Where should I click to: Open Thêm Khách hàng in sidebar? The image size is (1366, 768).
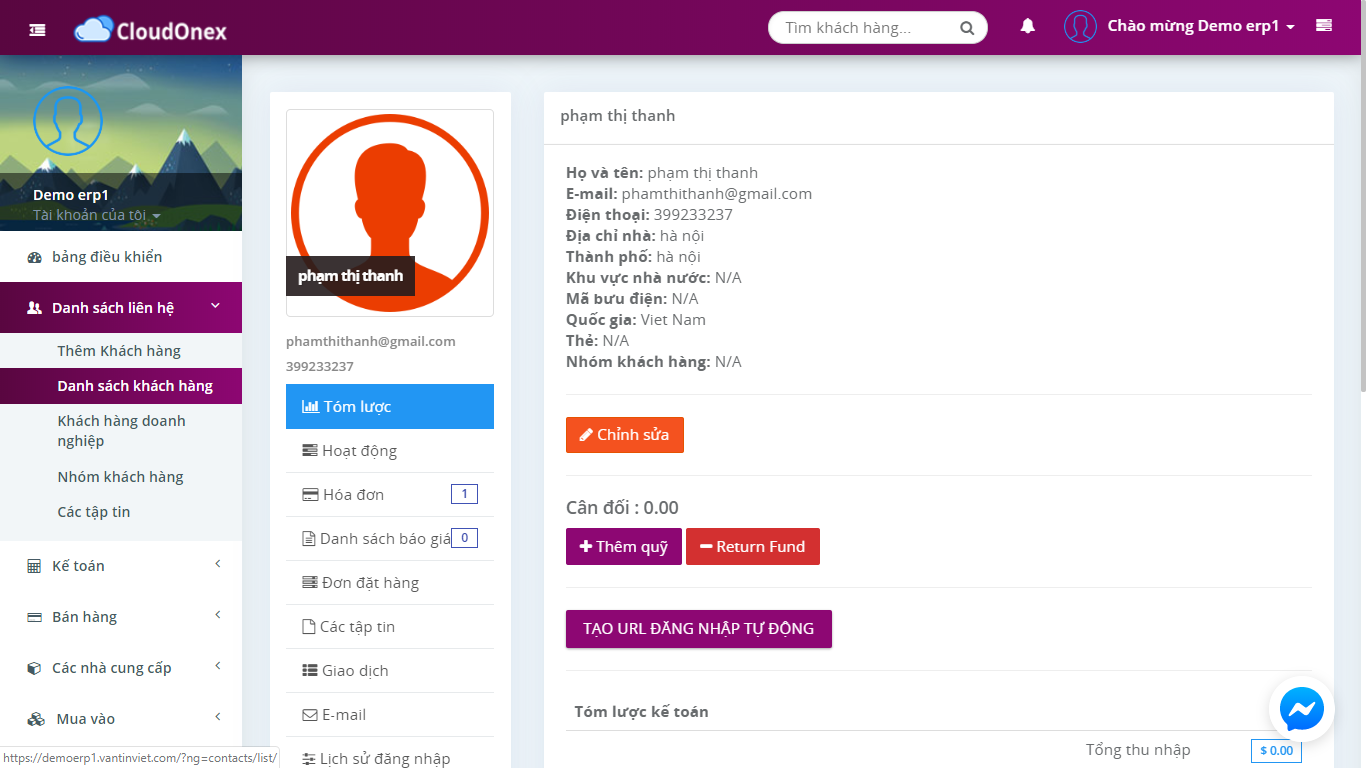point(119,351)
